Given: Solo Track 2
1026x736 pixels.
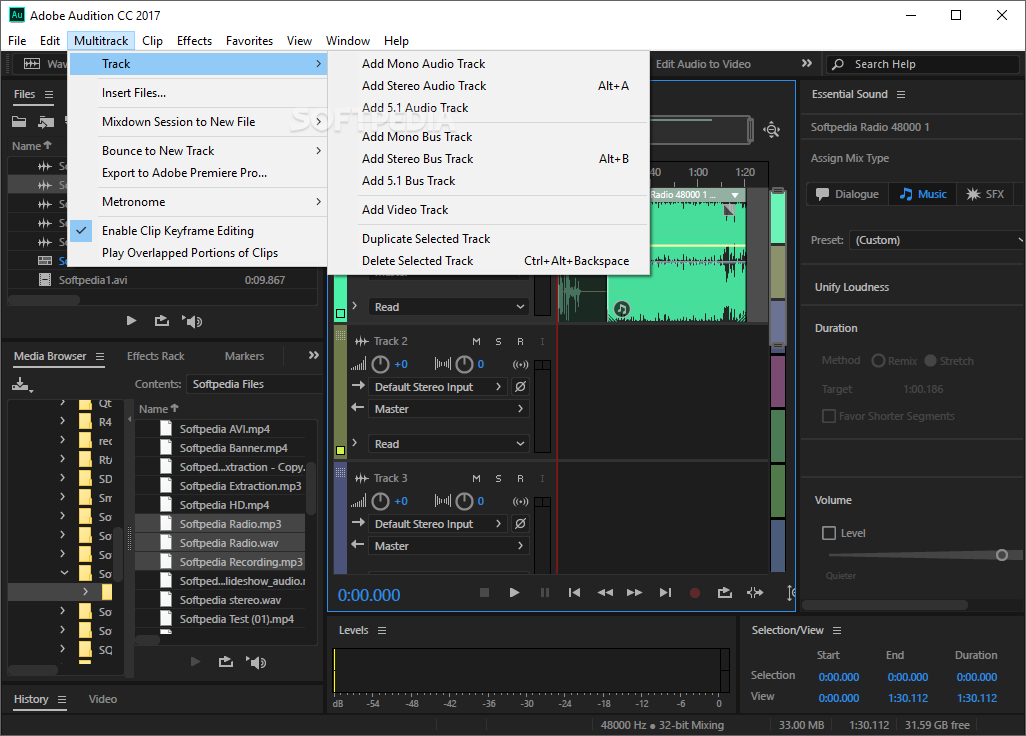Looking at the screenshot, I should point(499,342).
